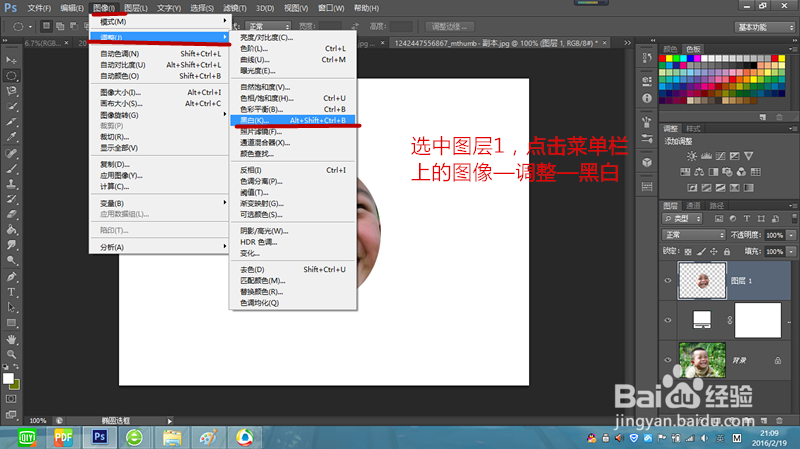Pick the red swatch in 色板 panel
800x449 pixels.
(x=662, y=59)
